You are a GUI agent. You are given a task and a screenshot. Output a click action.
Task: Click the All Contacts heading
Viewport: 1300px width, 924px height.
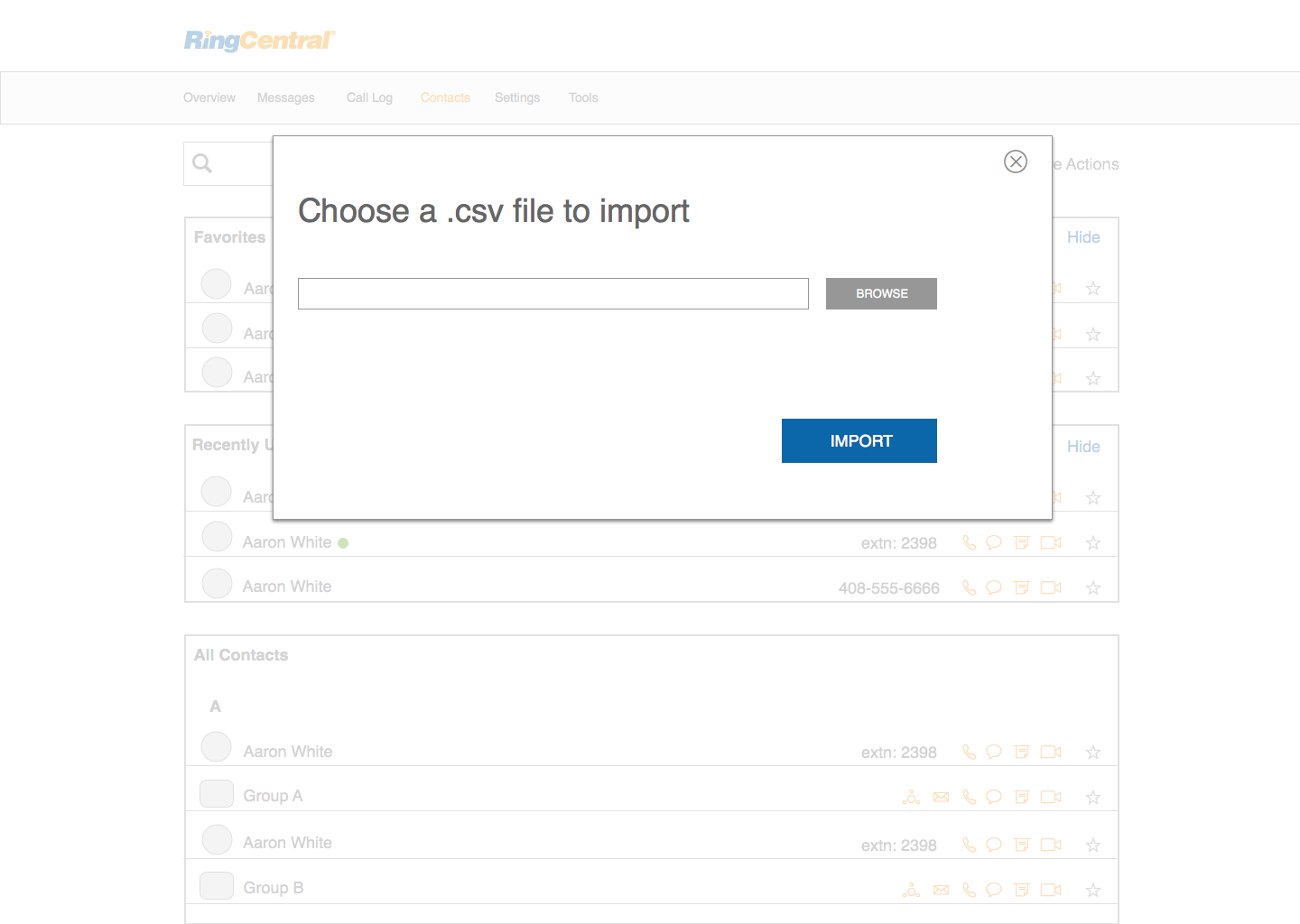(x=241, y=655)
